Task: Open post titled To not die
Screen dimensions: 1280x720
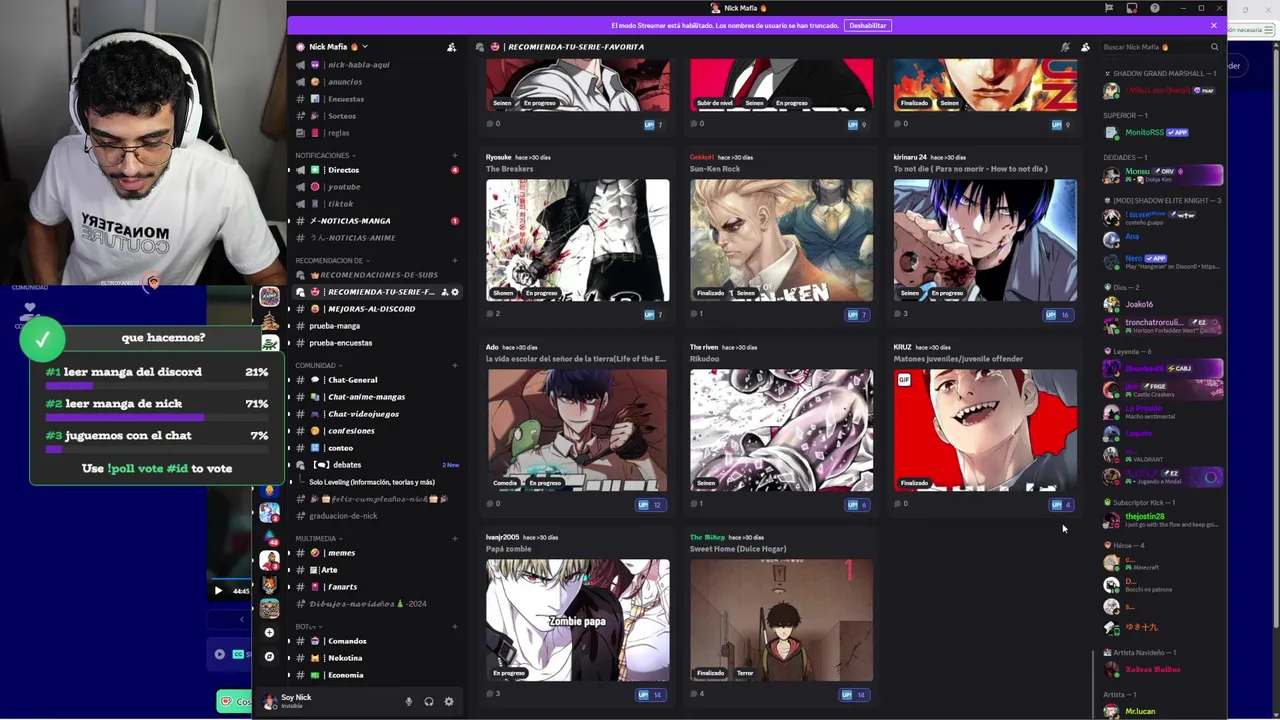Action: (x=970, y=169)
